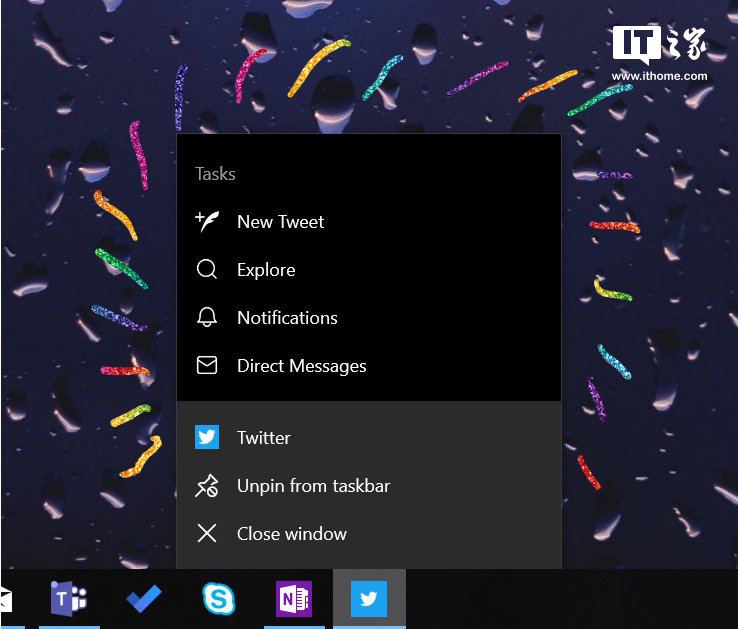Screen dimensions: 738x629
Task: Select Close window option
Action: tap(369, 534)
